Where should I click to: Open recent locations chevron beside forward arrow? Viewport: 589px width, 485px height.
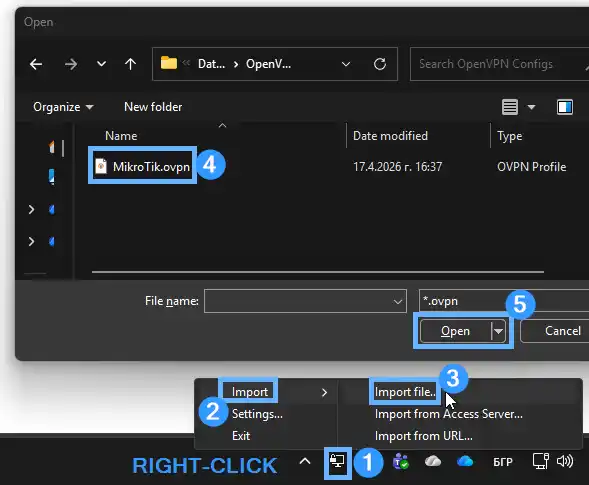[101, 64]
